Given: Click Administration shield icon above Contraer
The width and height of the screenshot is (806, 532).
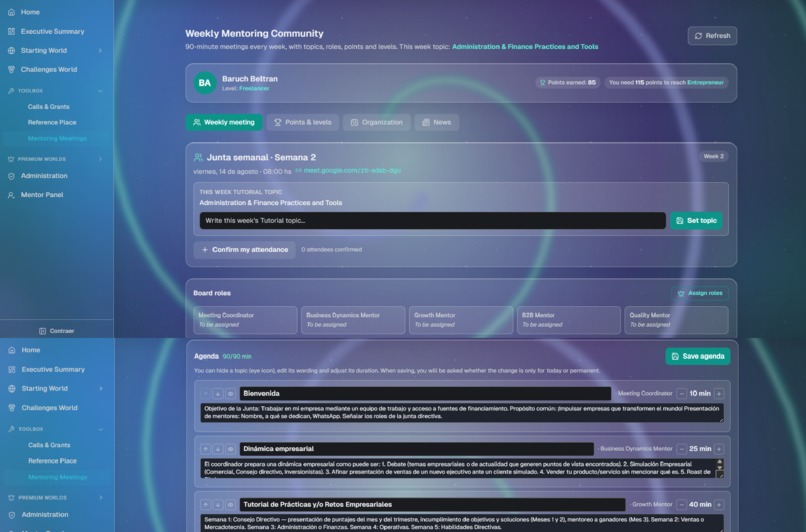Looking at the screenshot, I should click(x=11, y=176).
